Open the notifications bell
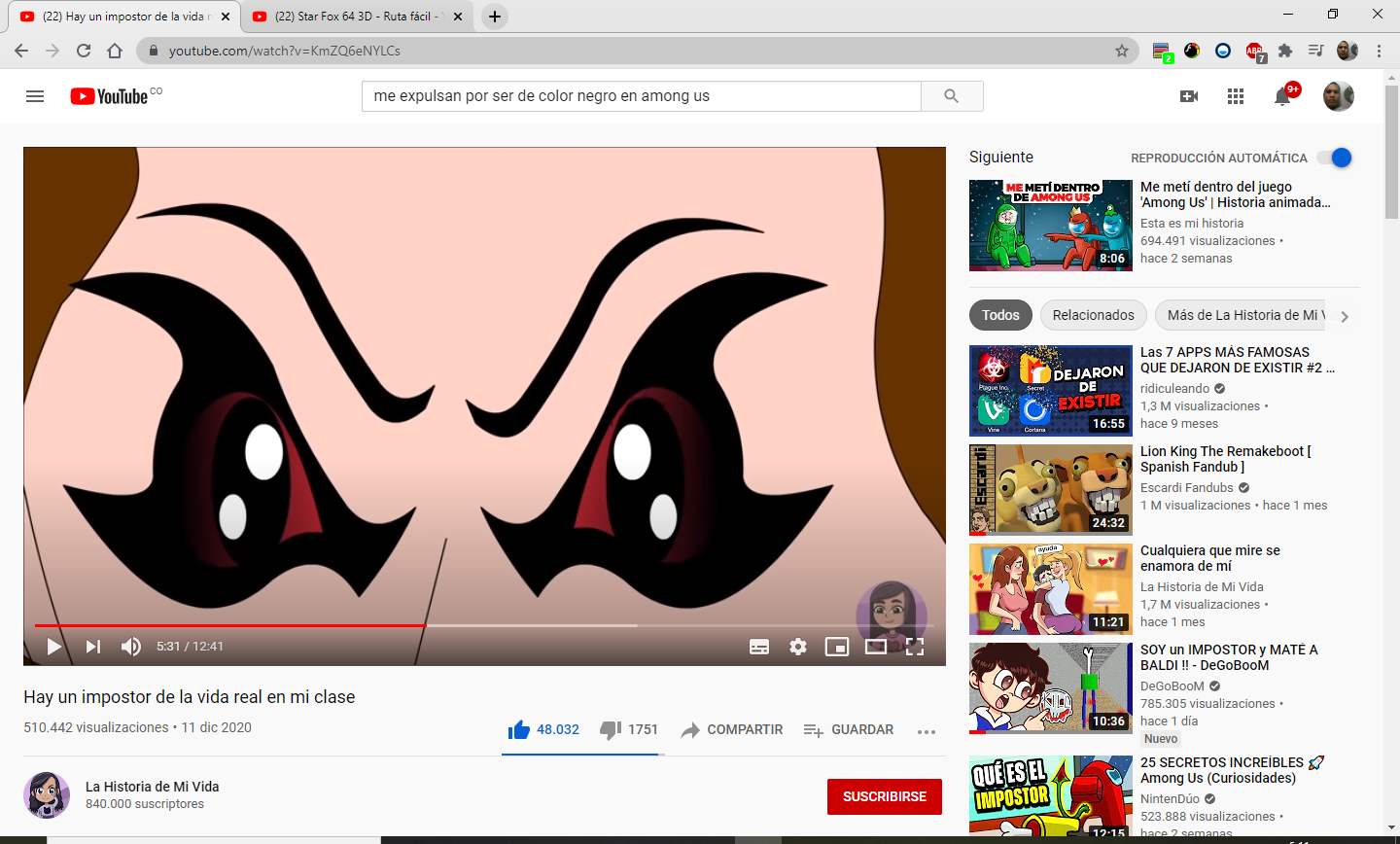Screen dimensions: 1400x844 click(1283, 96)
